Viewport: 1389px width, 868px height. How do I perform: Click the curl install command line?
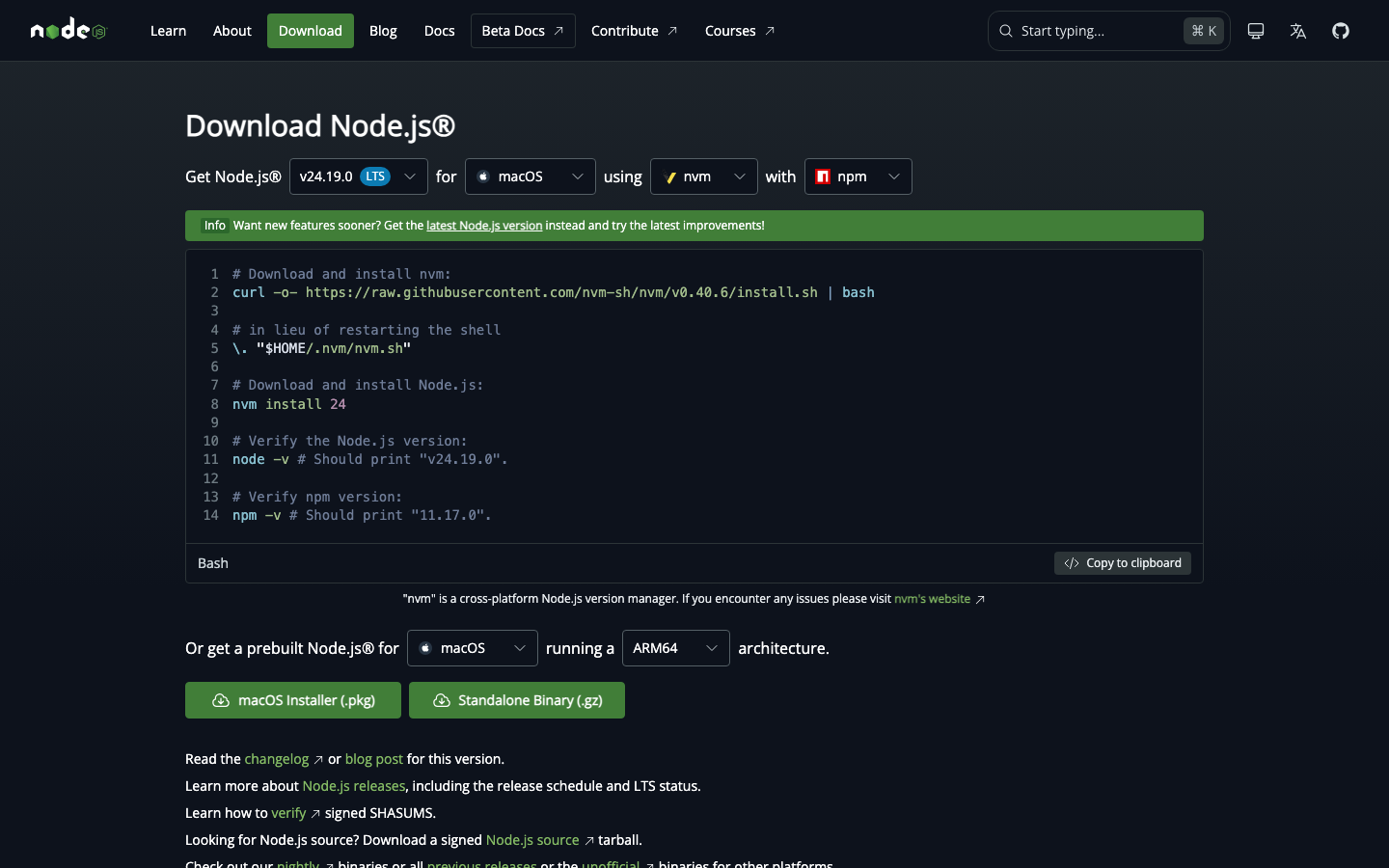click(x=554, y=292)
